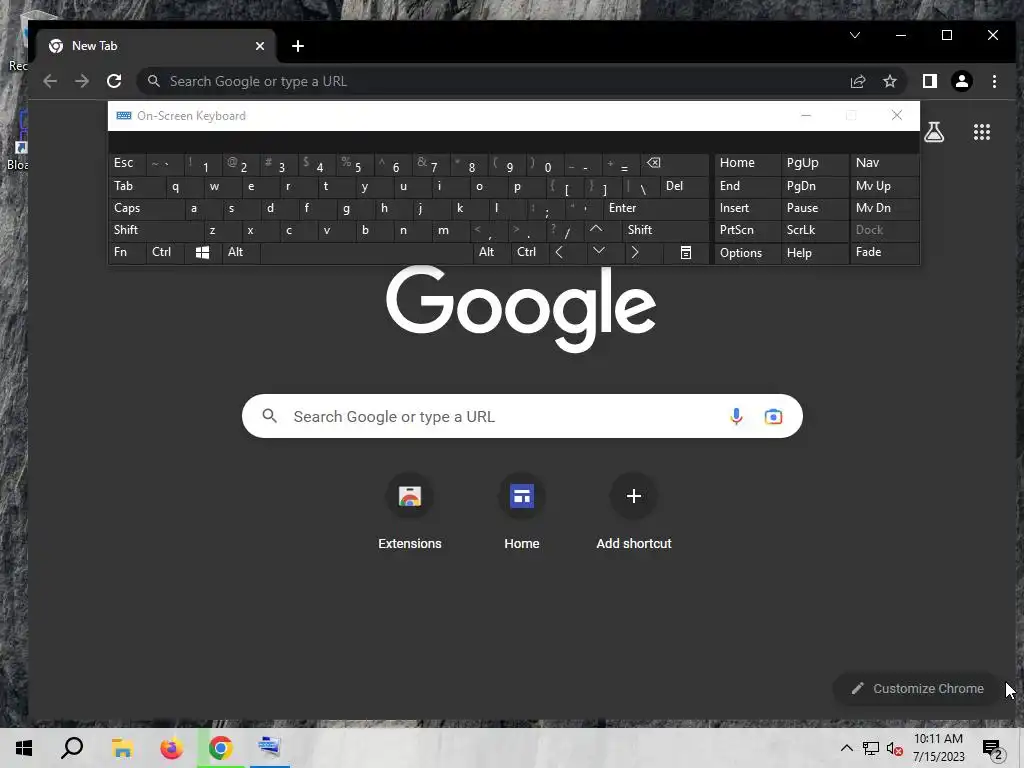Start a voice search with the microphone
Screen dimensions: 1024x768
tap(736, 416)
